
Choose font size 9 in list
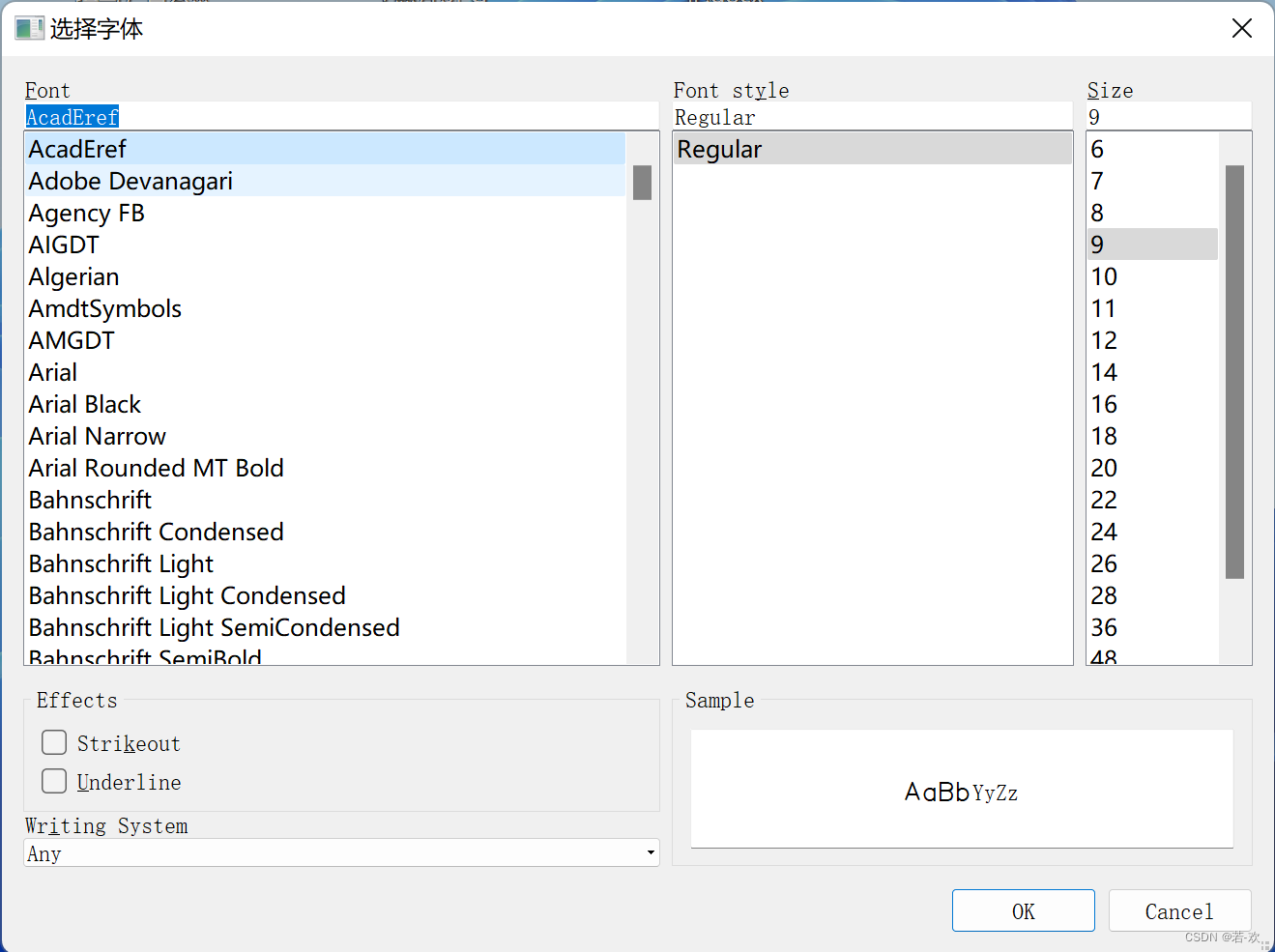(x=1152, y=245)
